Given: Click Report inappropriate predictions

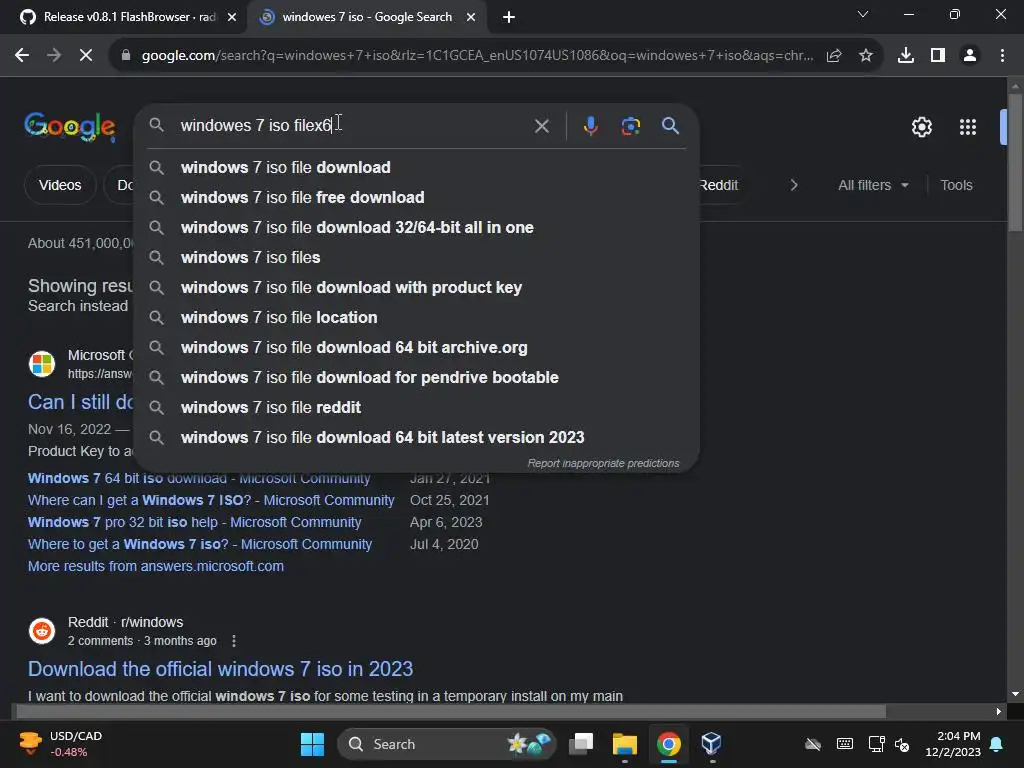Looking at the screenshot, I should 603,463.
